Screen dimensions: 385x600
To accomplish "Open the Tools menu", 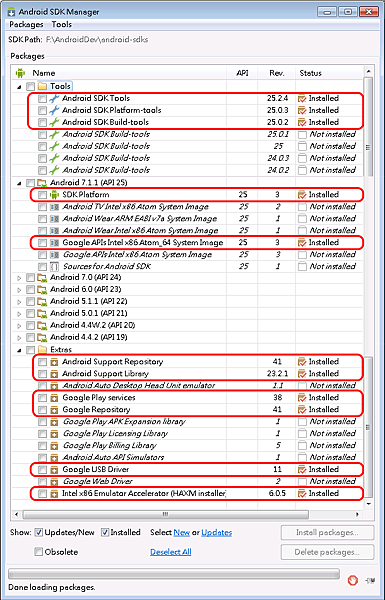I will point(62,24).
